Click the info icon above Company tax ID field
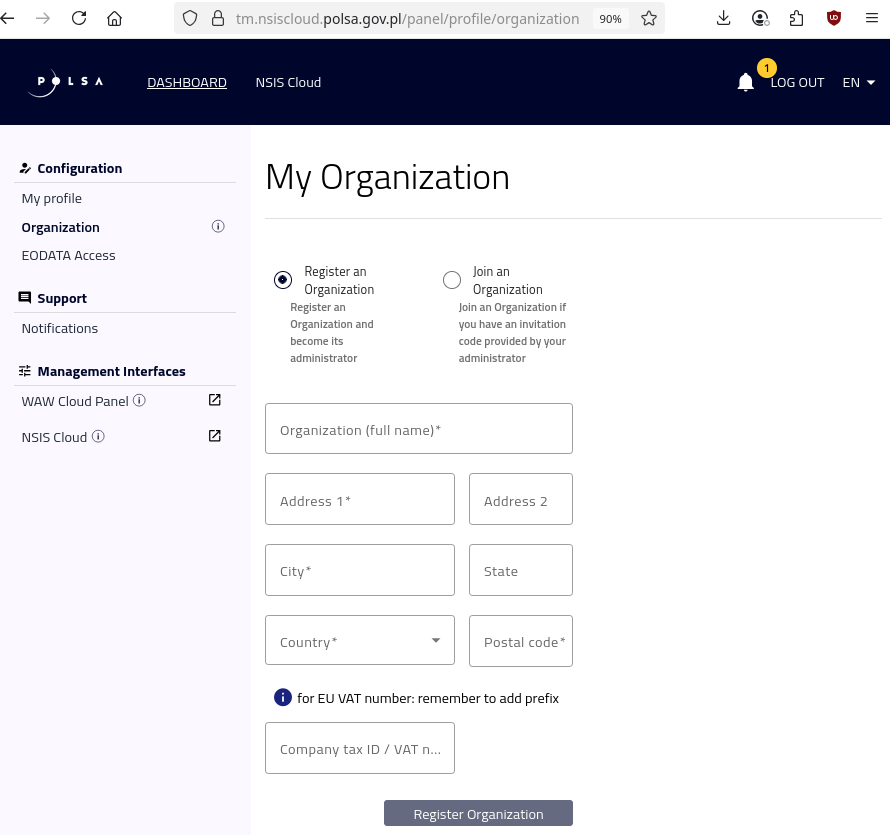This screenshot has height=835, width=890. (283, 697)
